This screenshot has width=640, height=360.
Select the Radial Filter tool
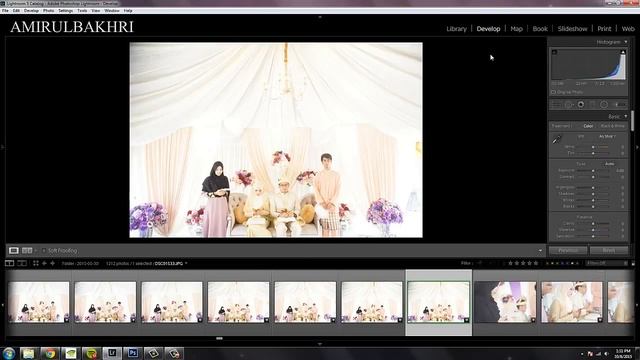[x=604, y=105]
